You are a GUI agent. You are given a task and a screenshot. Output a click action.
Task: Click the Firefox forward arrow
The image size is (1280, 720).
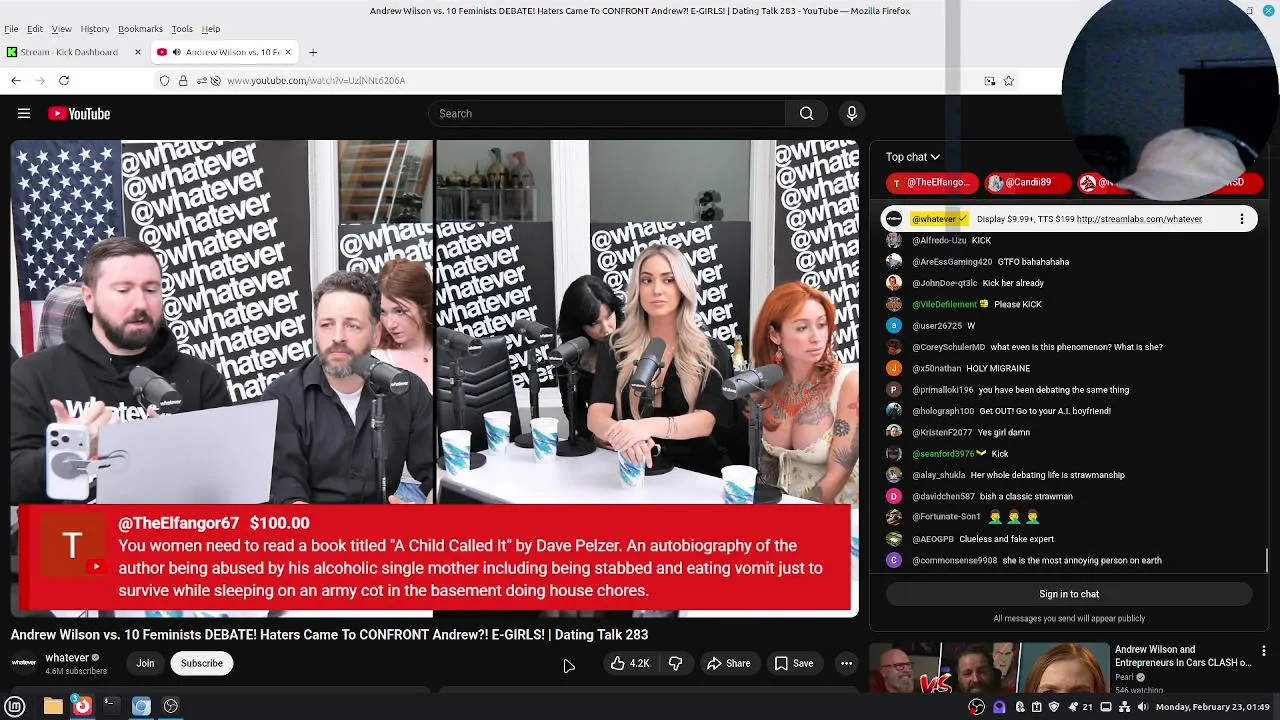pyautogui.click(x=40, y=80)
